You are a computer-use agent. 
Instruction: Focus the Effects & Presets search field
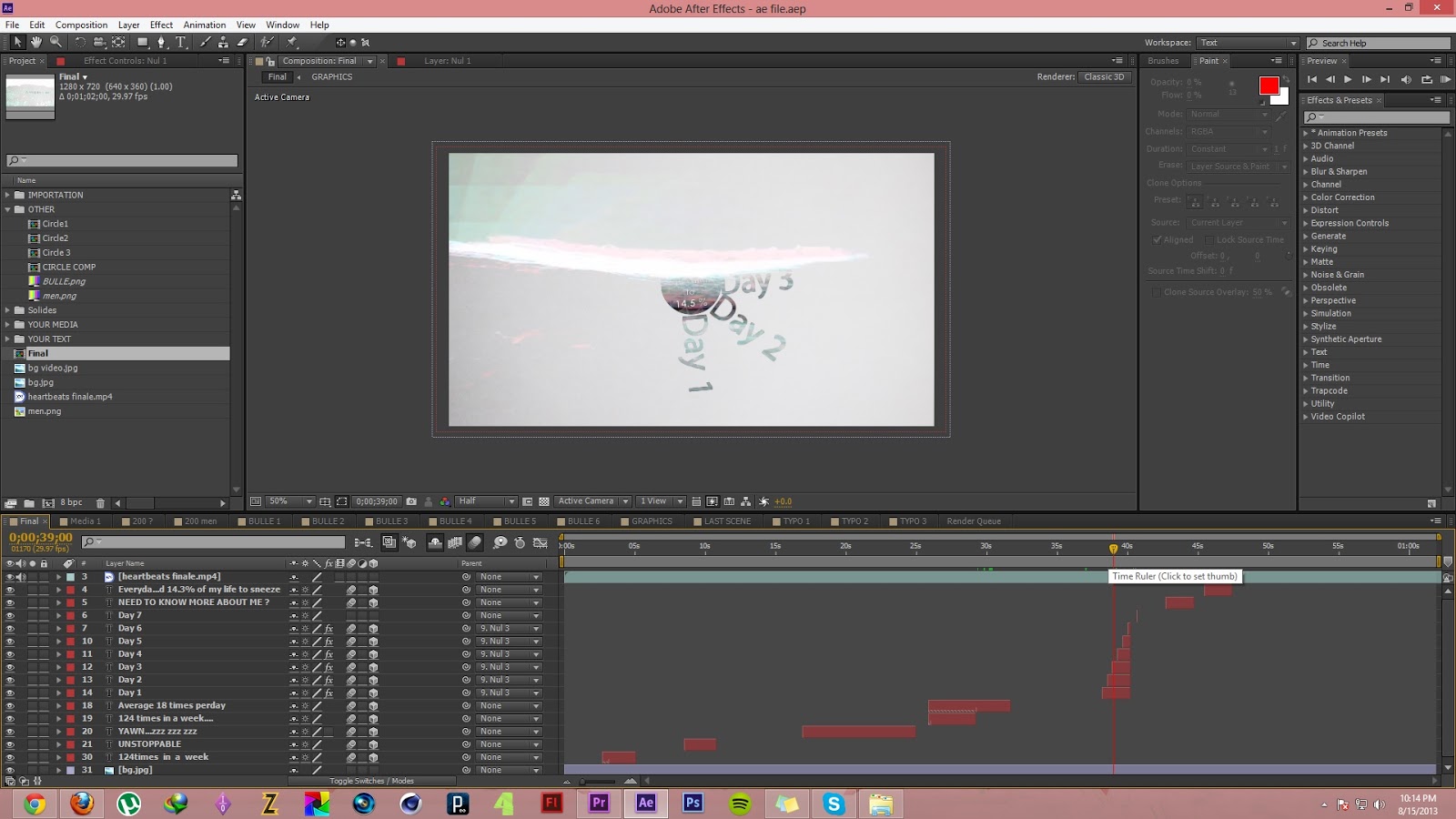[1377, 117]
